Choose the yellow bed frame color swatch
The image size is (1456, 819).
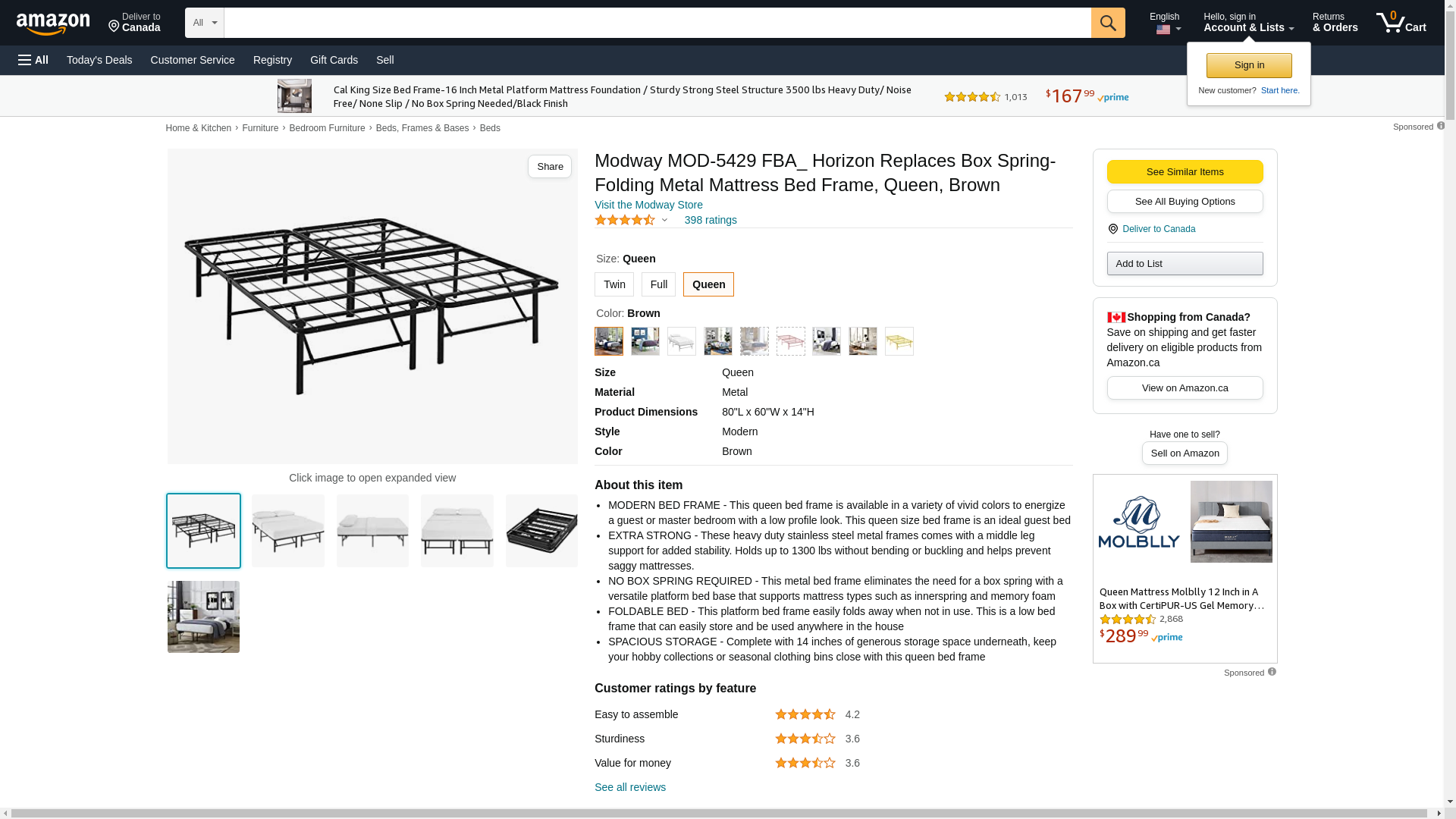[x=899, y=341]
